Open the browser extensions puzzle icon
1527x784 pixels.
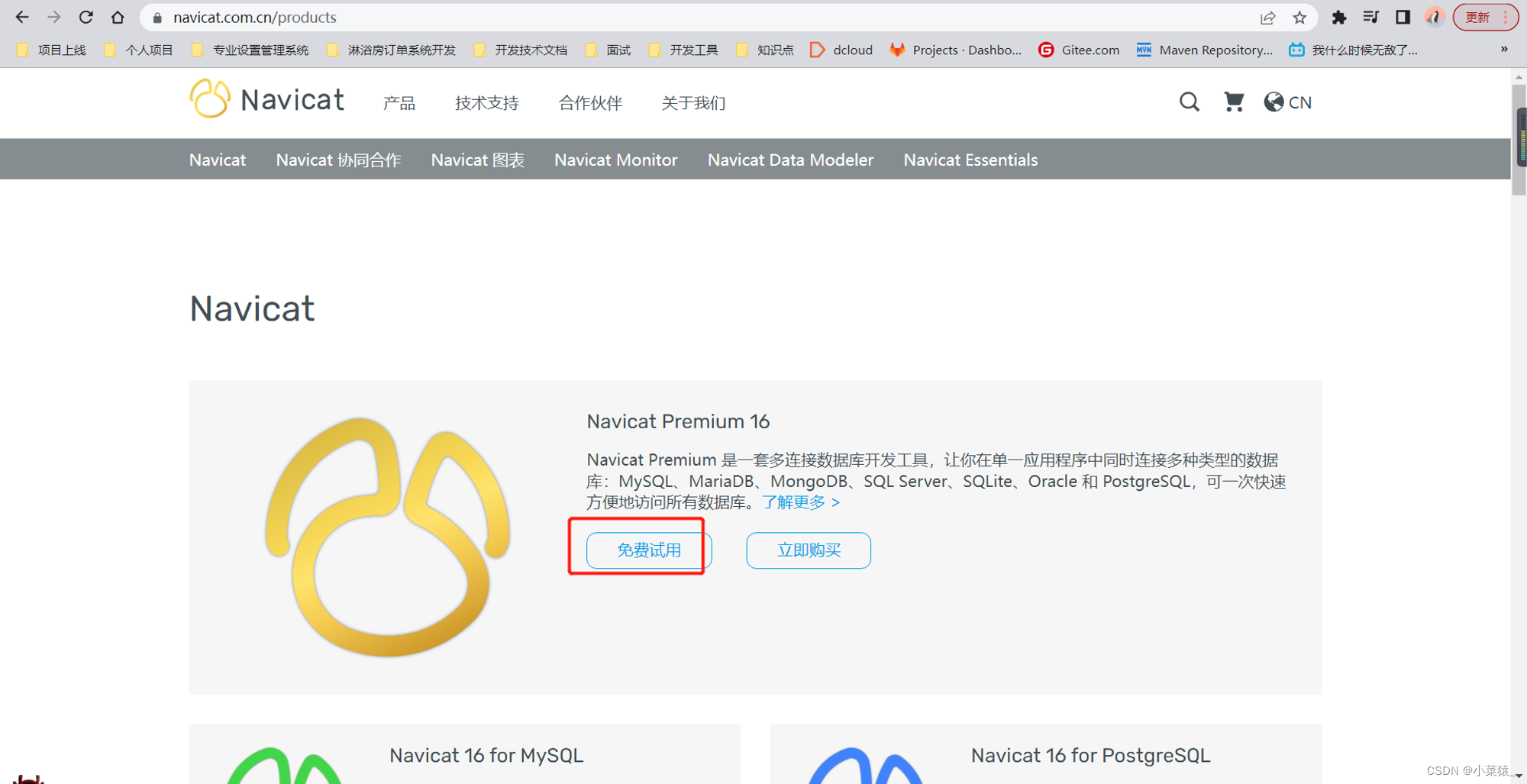pos(1339,17)
